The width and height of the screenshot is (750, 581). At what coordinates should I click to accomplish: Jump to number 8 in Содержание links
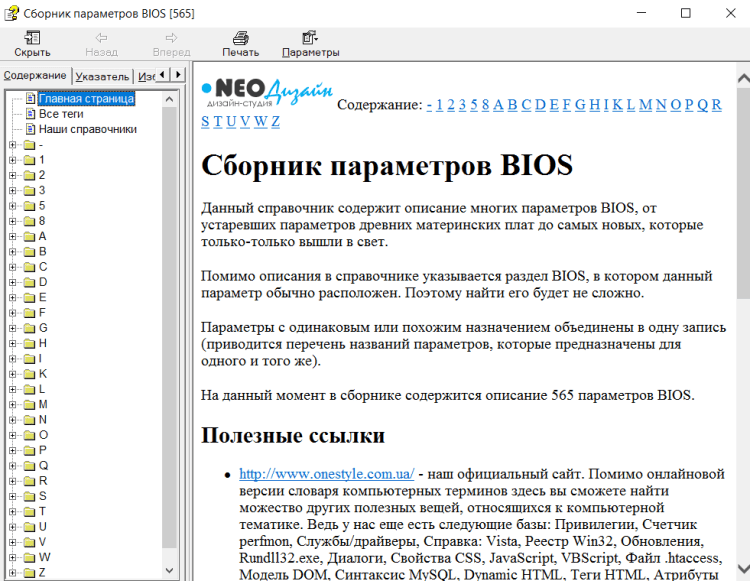click(x=485, y=104)
